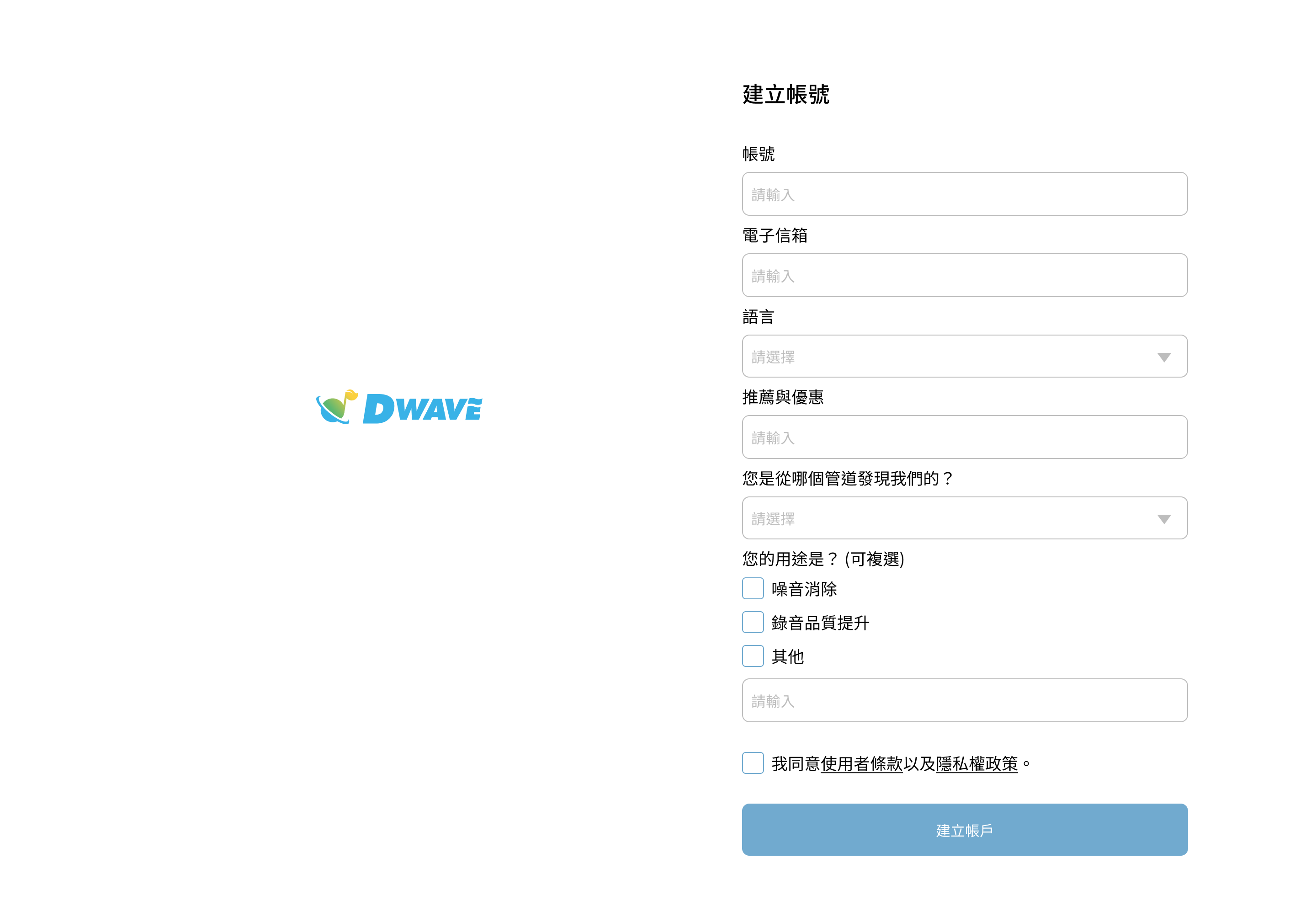This screenshot has height=906, width=1316.
Task: Click the 您的用途是？(可複選) label
Action: (823, 559)
